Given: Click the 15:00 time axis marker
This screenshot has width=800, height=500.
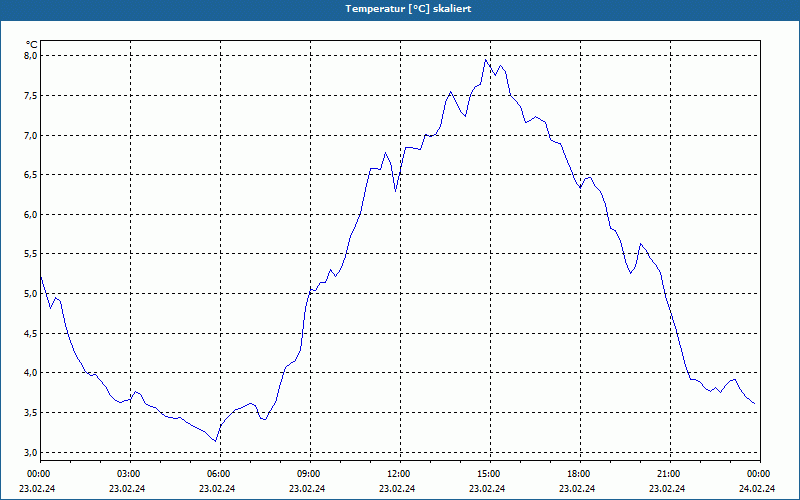Looking at the screenshot, I should 490,474.
